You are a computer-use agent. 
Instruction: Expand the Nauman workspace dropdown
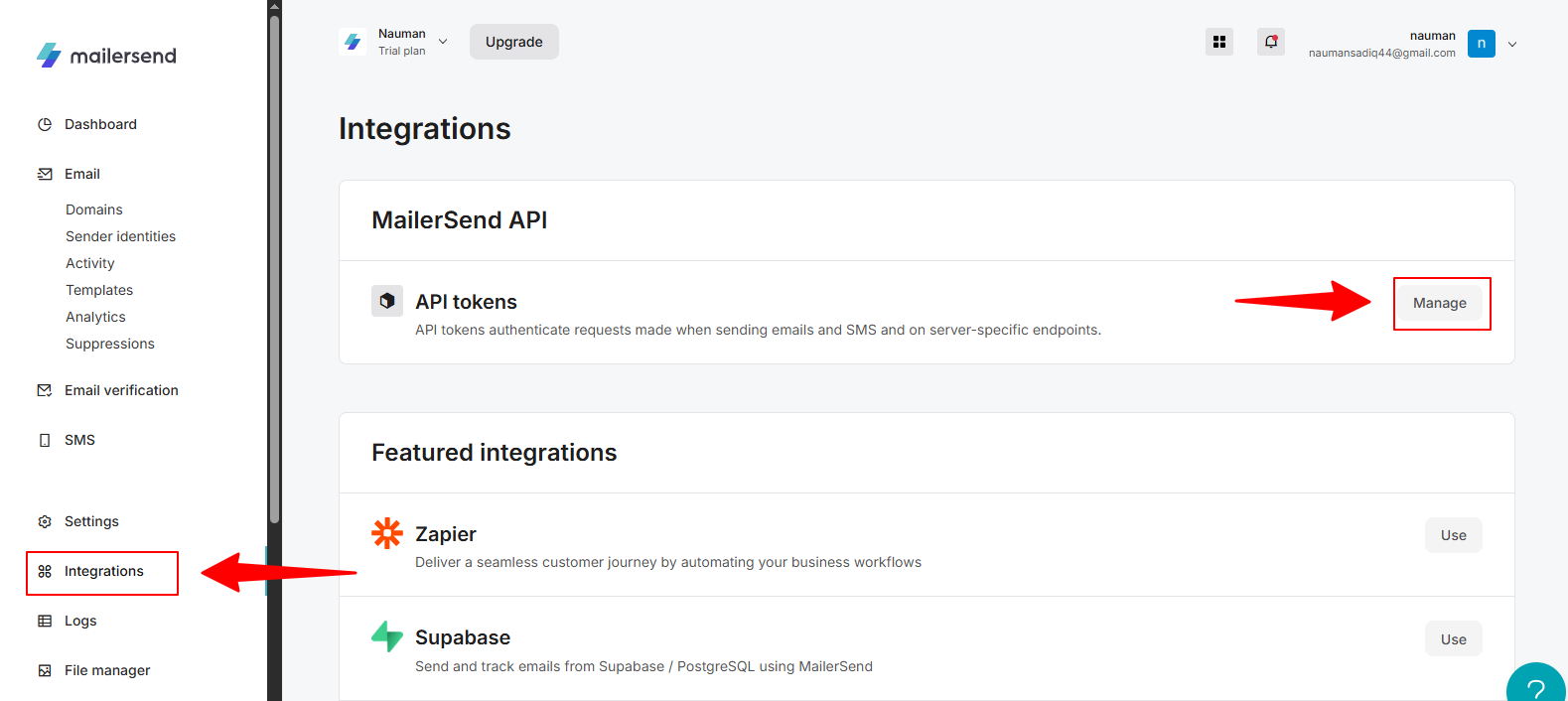coord(443,42)
